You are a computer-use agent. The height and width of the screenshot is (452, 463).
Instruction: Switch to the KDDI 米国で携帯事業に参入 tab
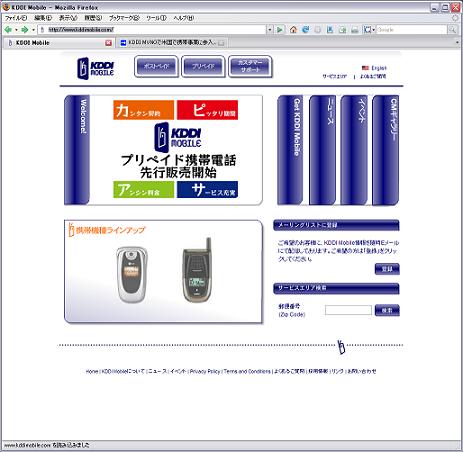[x=172, y=43]
